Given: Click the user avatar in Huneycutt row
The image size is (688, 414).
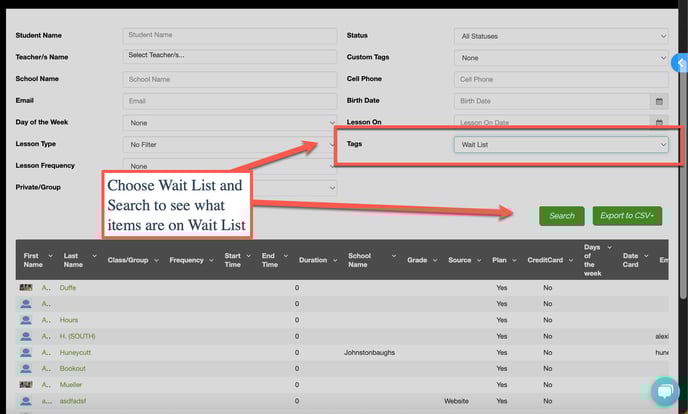Looking at the screenshot, I should [26, 352].
